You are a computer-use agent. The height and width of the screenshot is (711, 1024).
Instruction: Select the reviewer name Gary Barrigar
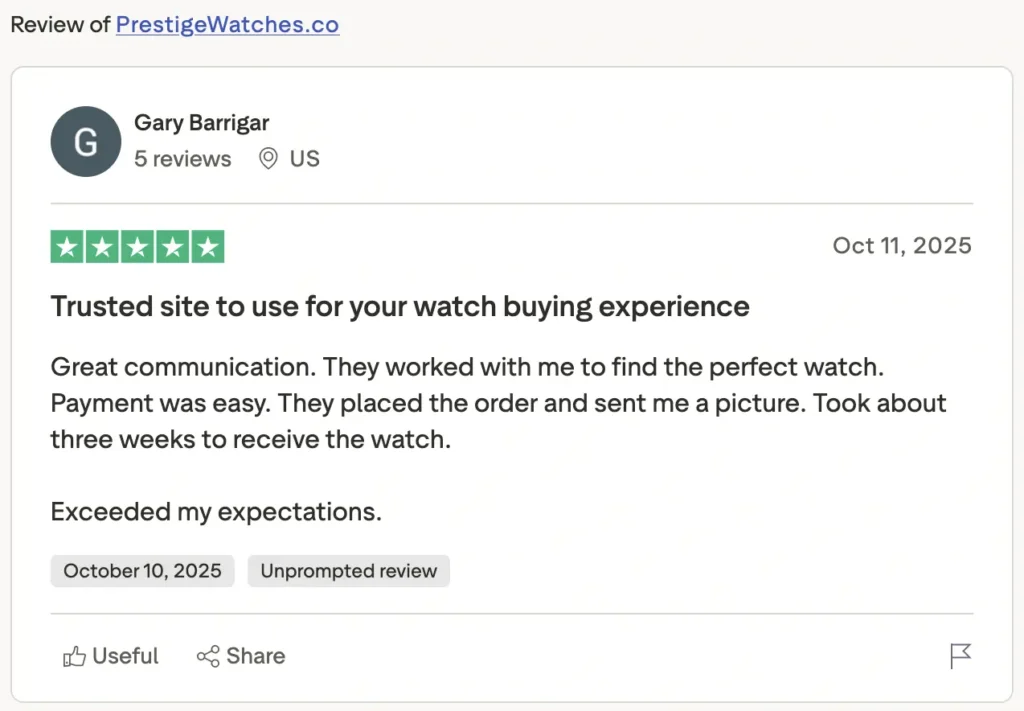pyautogui.click(x=201, y=122)
